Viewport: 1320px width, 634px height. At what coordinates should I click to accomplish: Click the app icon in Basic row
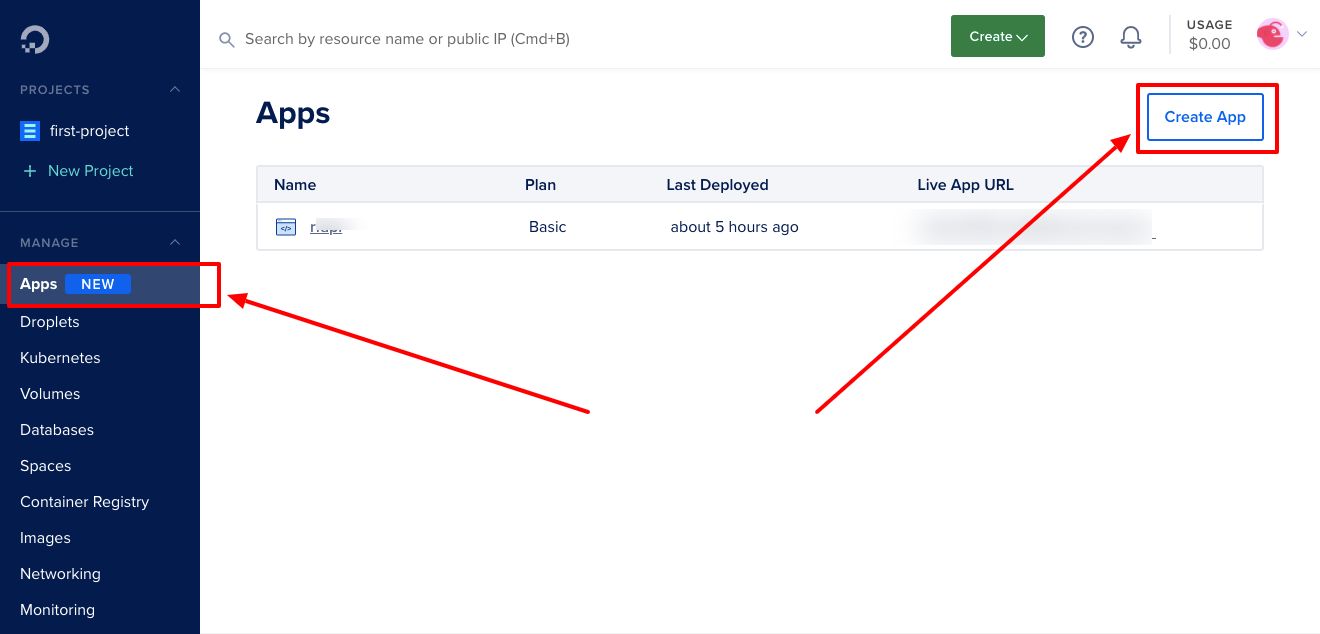[x=286, y=227]
